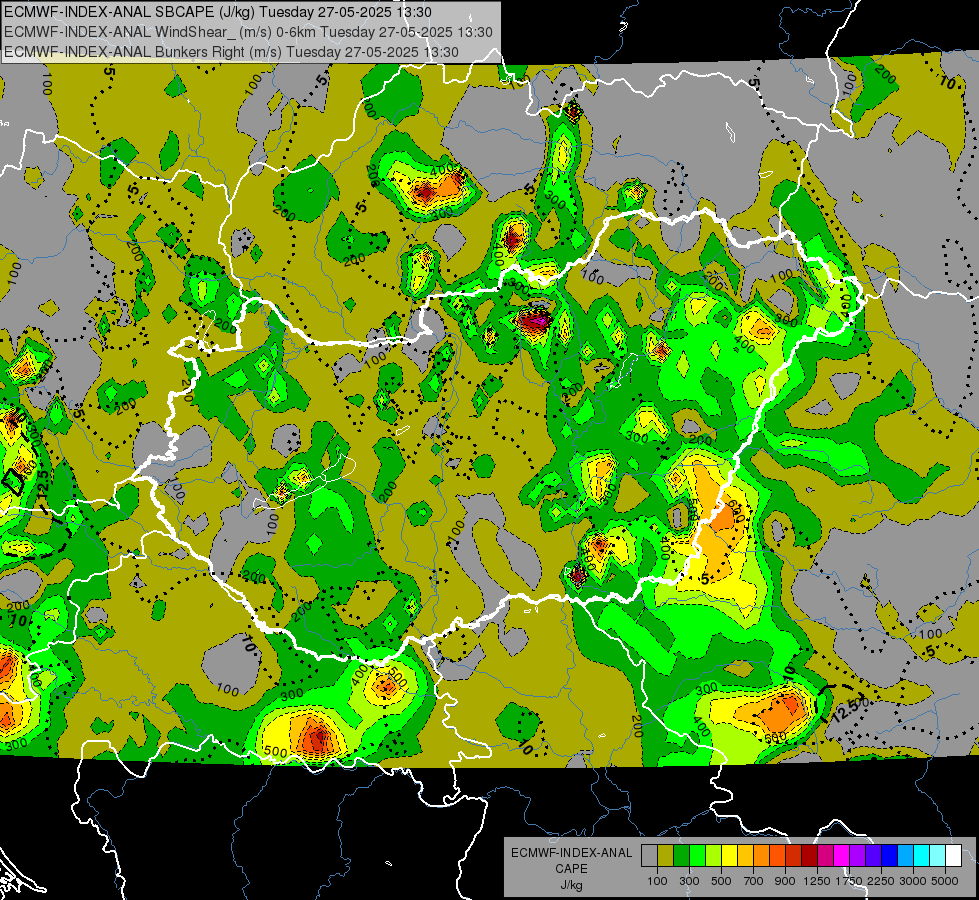Select the bright magenta legend swatch
Image resolution: width=979 pixels, height=900 pixels.
pos(842,856)
